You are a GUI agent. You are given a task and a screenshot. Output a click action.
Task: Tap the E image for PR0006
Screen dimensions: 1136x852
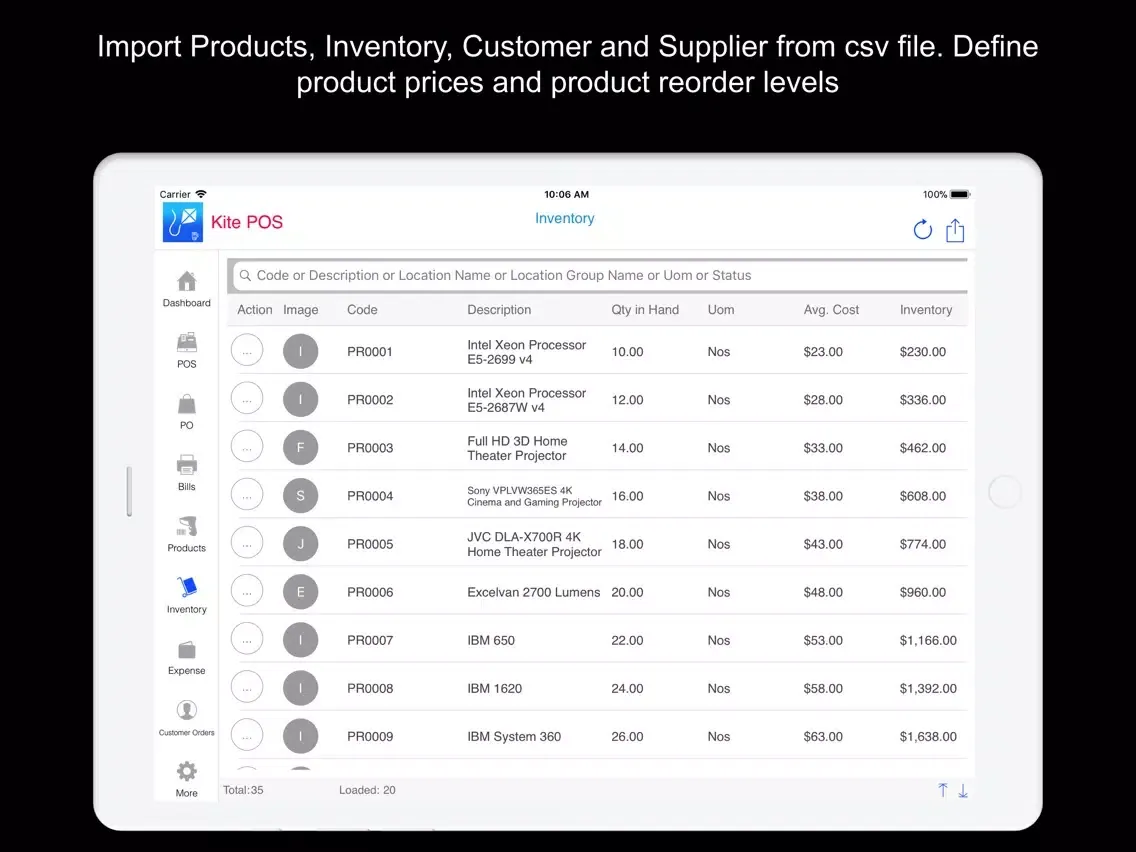[x=301, y=592]
